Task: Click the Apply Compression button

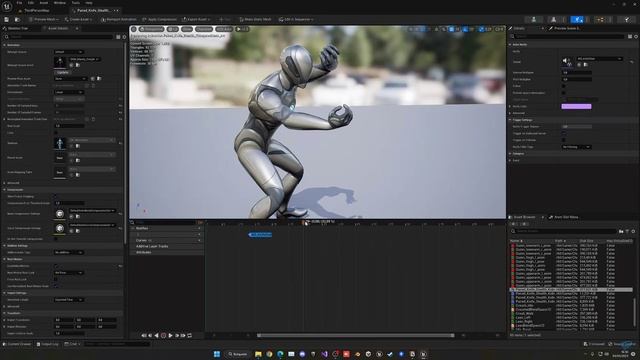Action: pyautogui.click(x=159, y=19)
